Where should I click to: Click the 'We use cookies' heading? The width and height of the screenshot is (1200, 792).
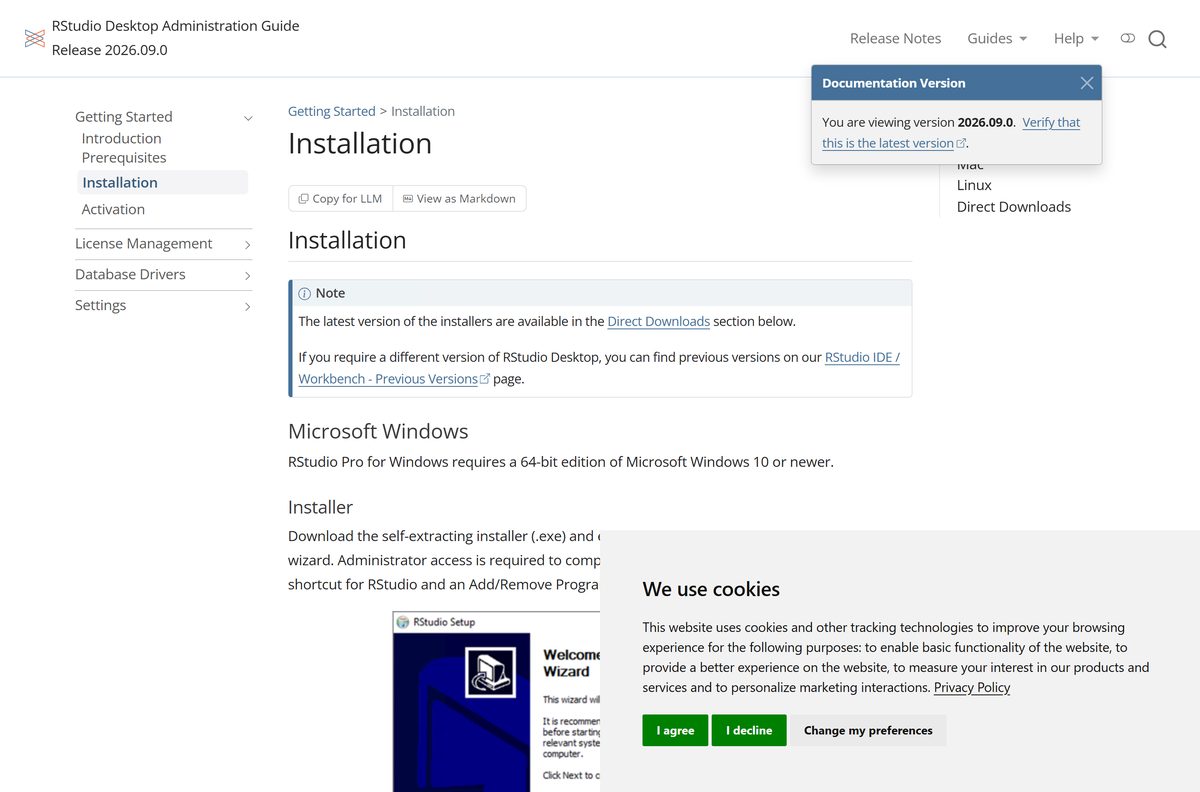click(x=711, y=589)
